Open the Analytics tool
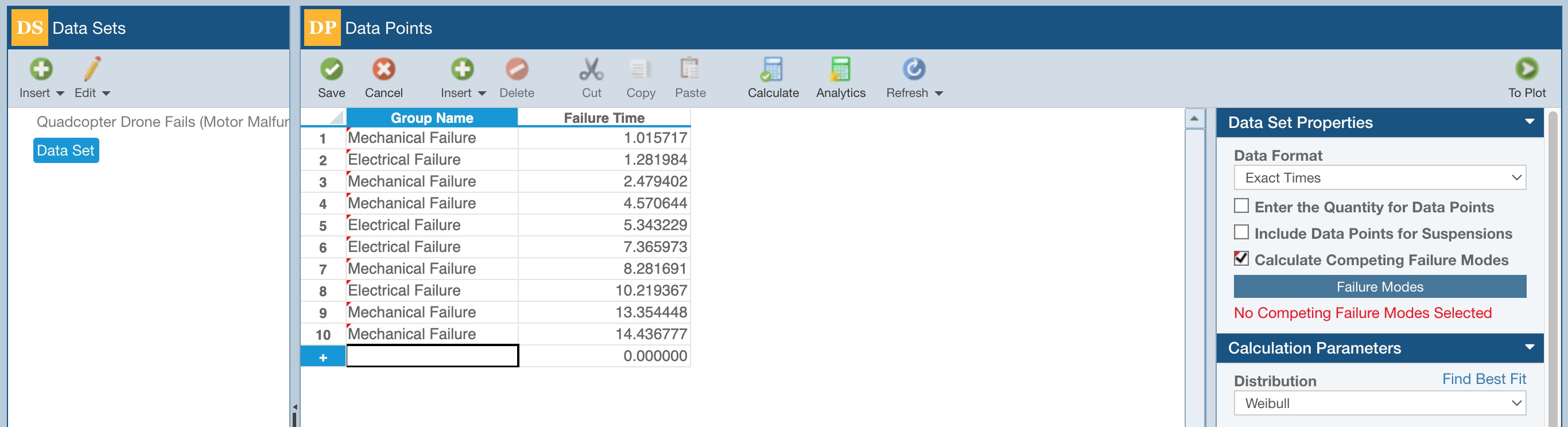 (x=840, y=69)
